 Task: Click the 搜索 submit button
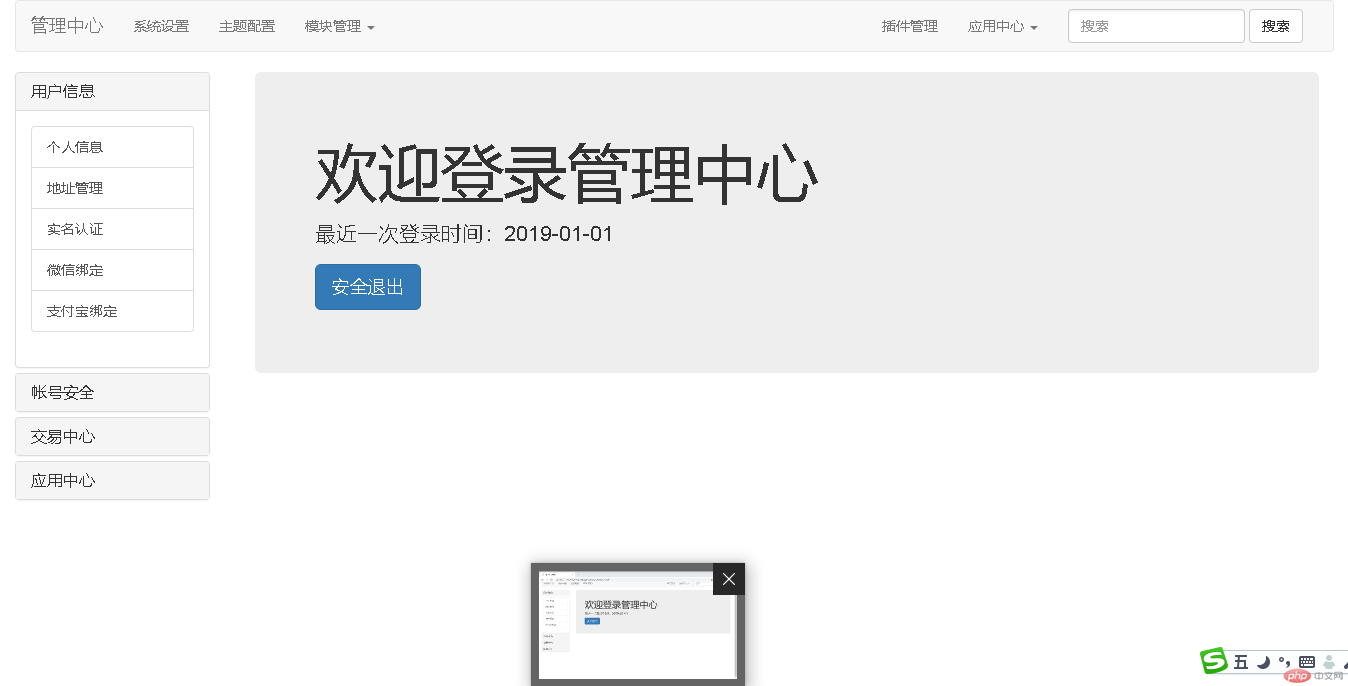click(1276, 26)
